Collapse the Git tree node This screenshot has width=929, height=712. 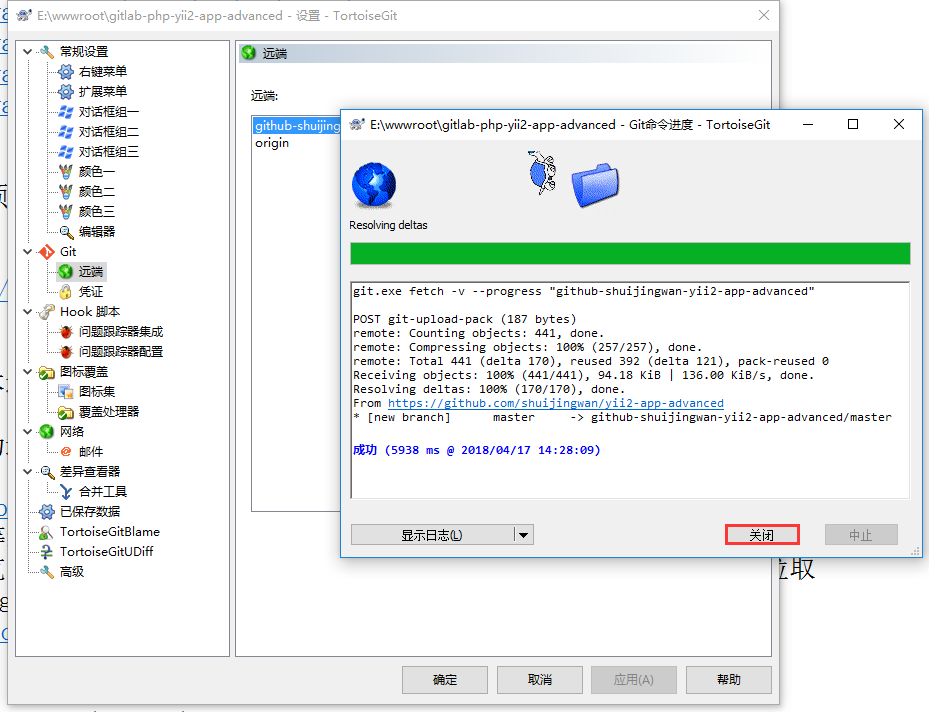pyautogui.click(x=27, y=252)
